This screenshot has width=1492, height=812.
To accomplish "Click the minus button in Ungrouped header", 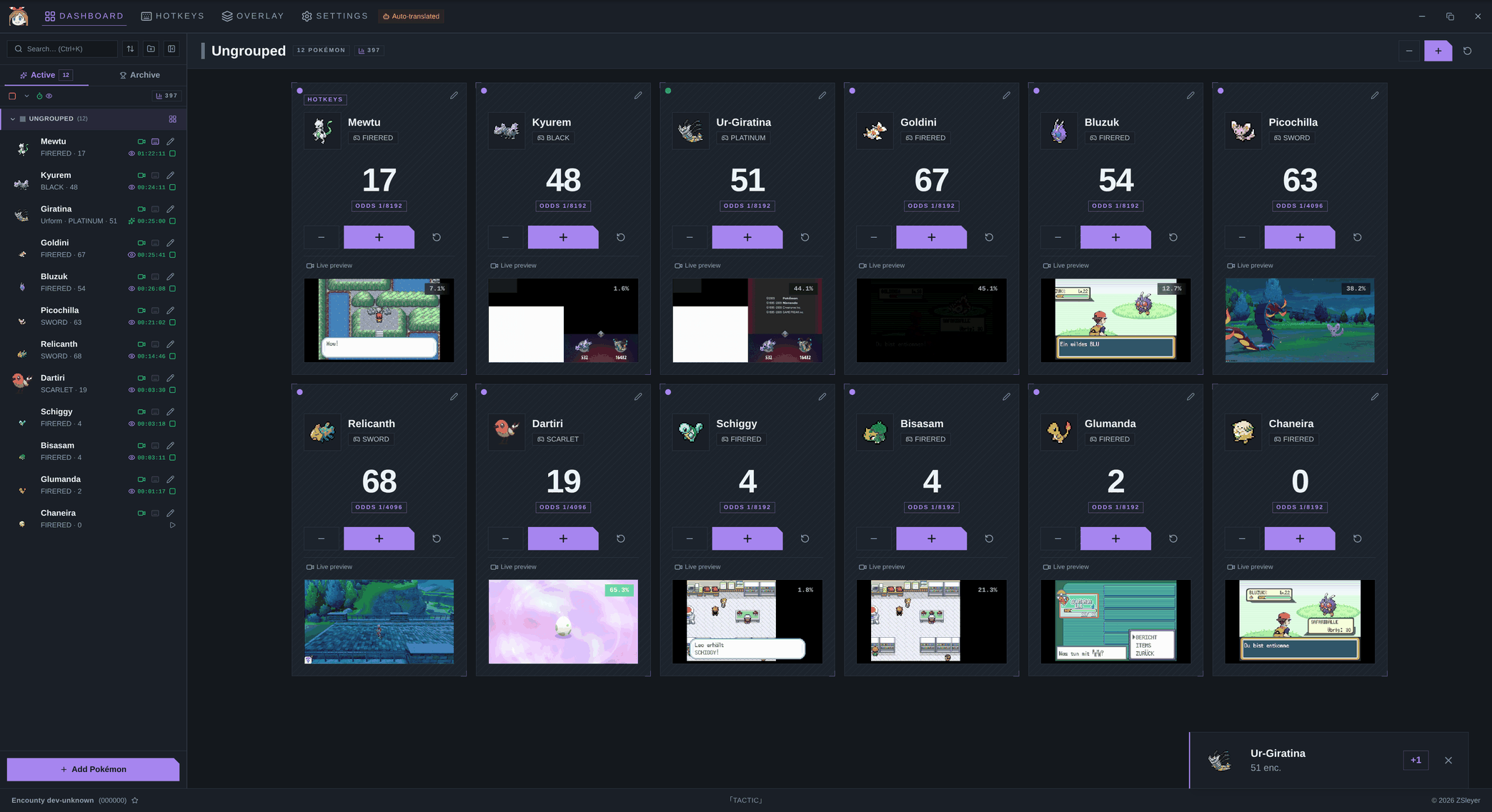I will pyautogui.click(x=1409, y=51).
